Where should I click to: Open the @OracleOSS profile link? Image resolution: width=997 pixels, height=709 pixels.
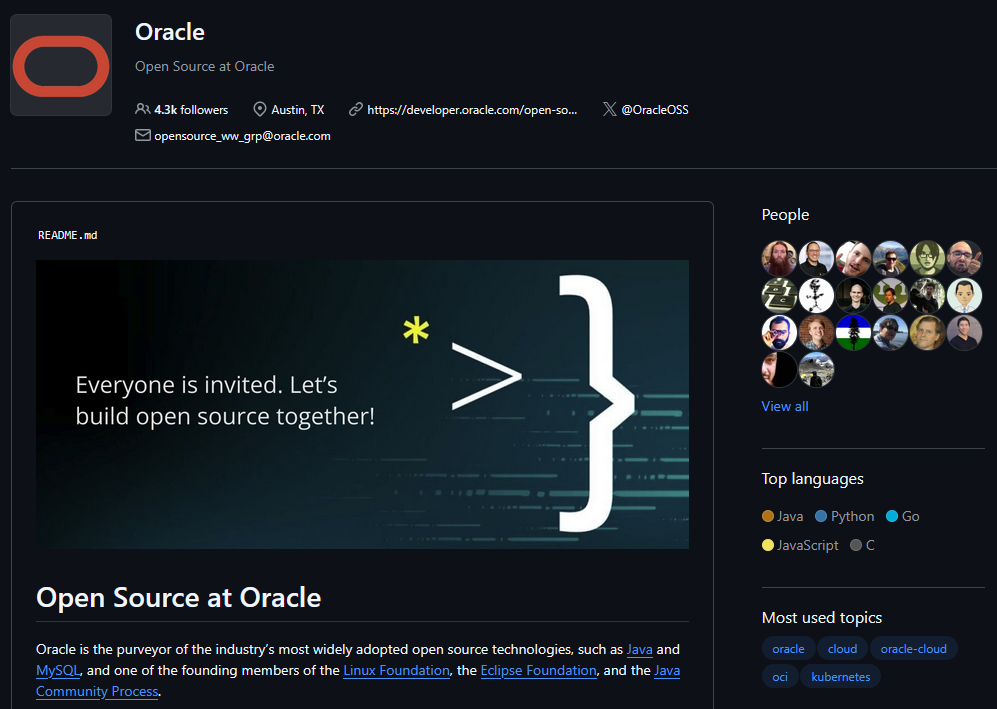[x=654, y=110]
